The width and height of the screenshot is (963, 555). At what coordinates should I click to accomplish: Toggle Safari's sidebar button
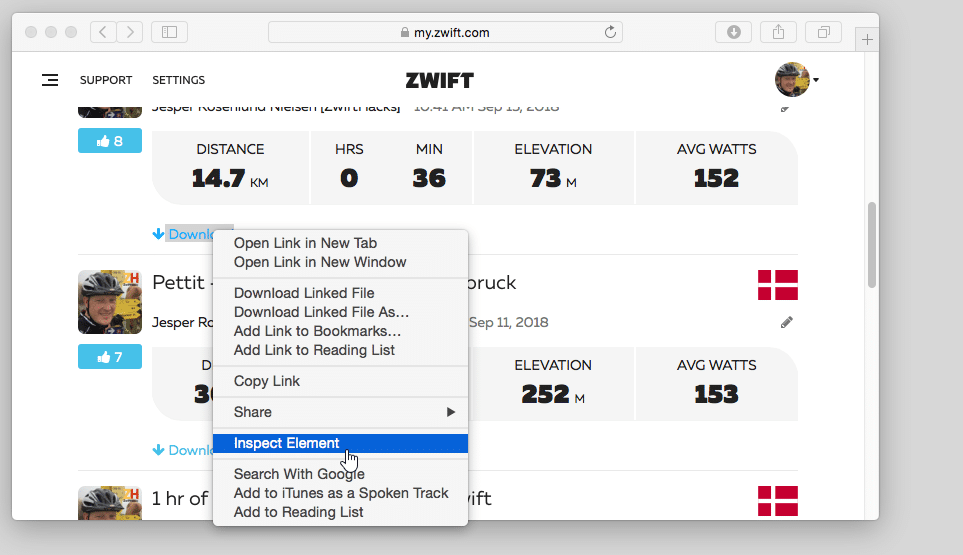170,32
